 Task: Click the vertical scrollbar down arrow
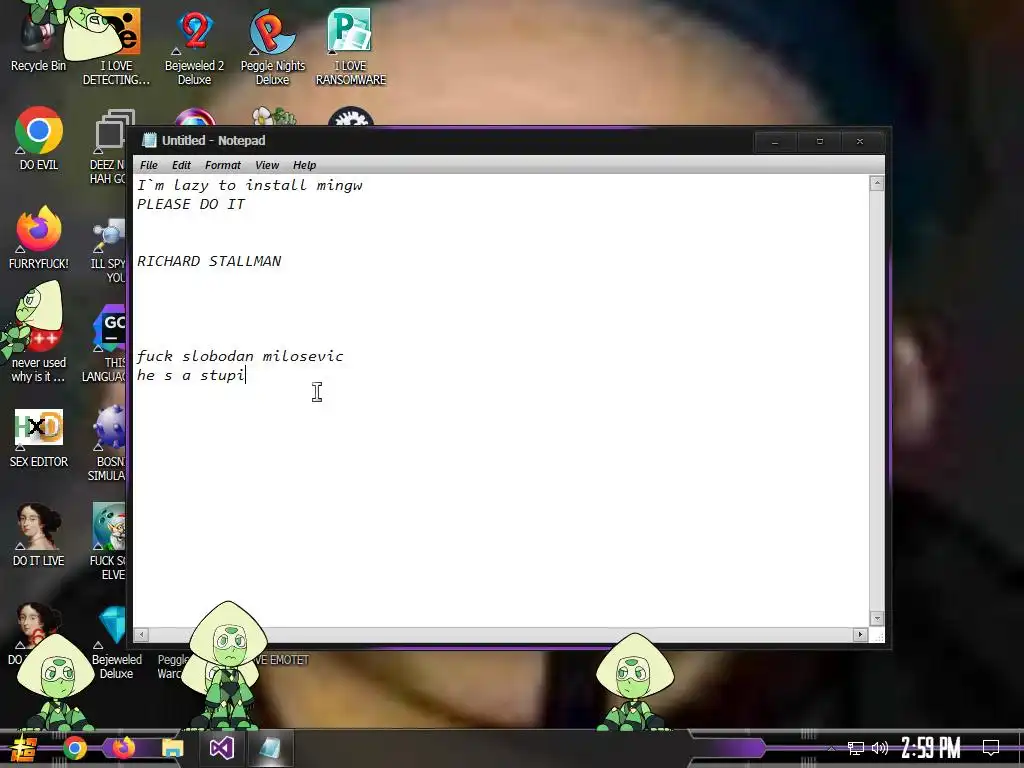pyautogui.click(x=877, y=618)
